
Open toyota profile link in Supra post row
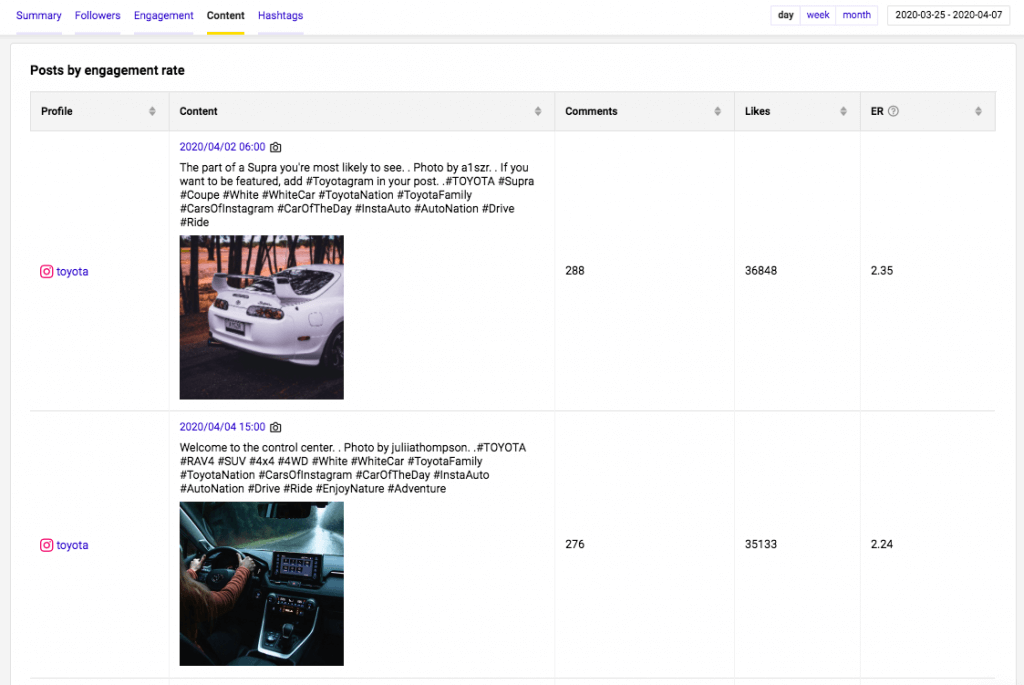pyautogui.click(x=72, y=272)
